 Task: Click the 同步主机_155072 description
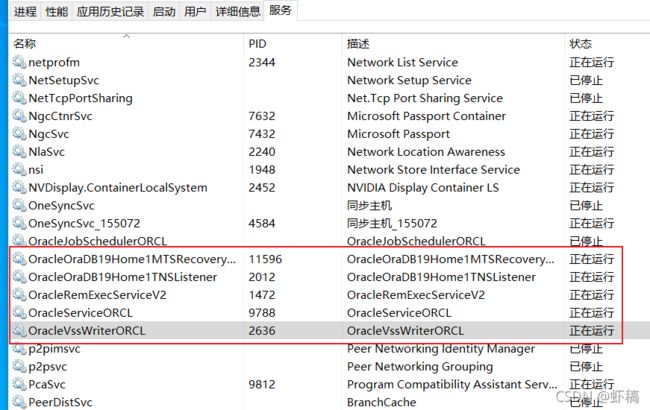(x=392, y=223)
